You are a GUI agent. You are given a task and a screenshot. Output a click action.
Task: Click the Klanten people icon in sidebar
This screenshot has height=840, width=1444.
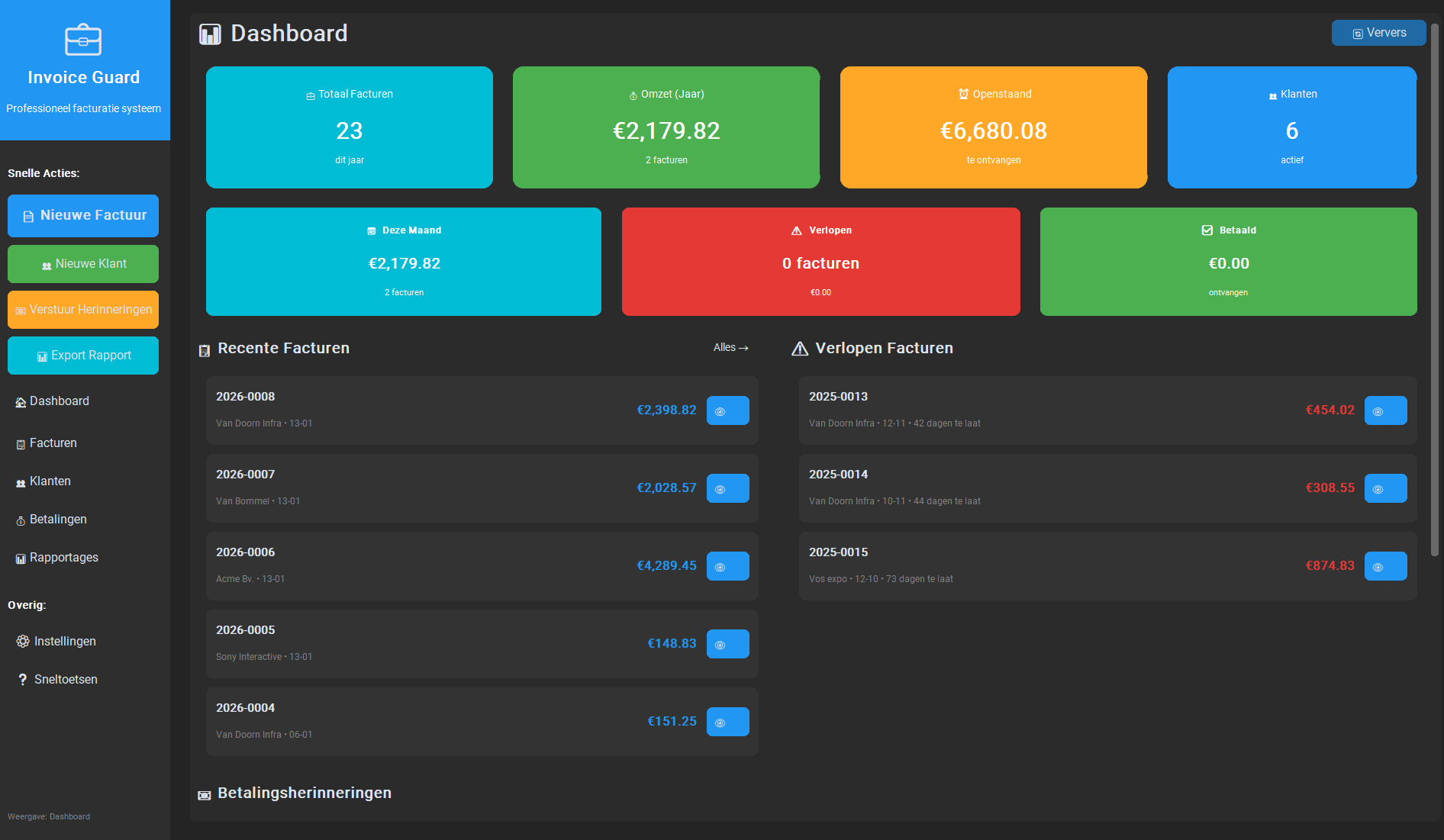21,483
